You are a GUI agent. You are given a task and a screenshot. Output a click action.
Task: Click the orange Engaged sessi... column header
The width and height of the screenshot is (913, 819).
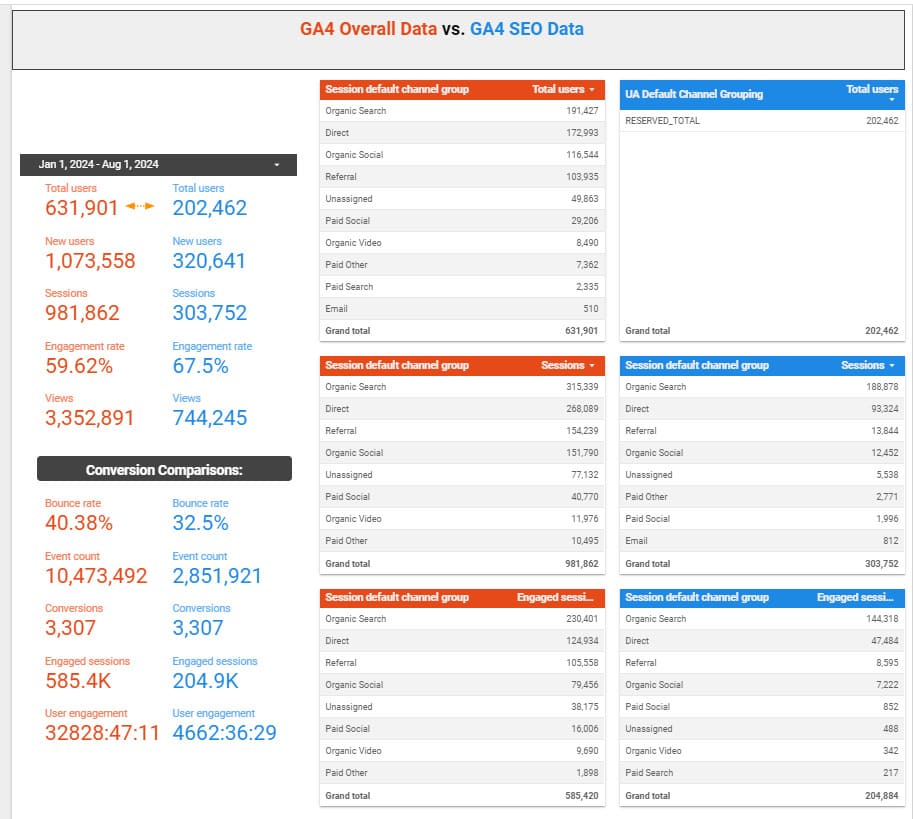pos(555,598)
